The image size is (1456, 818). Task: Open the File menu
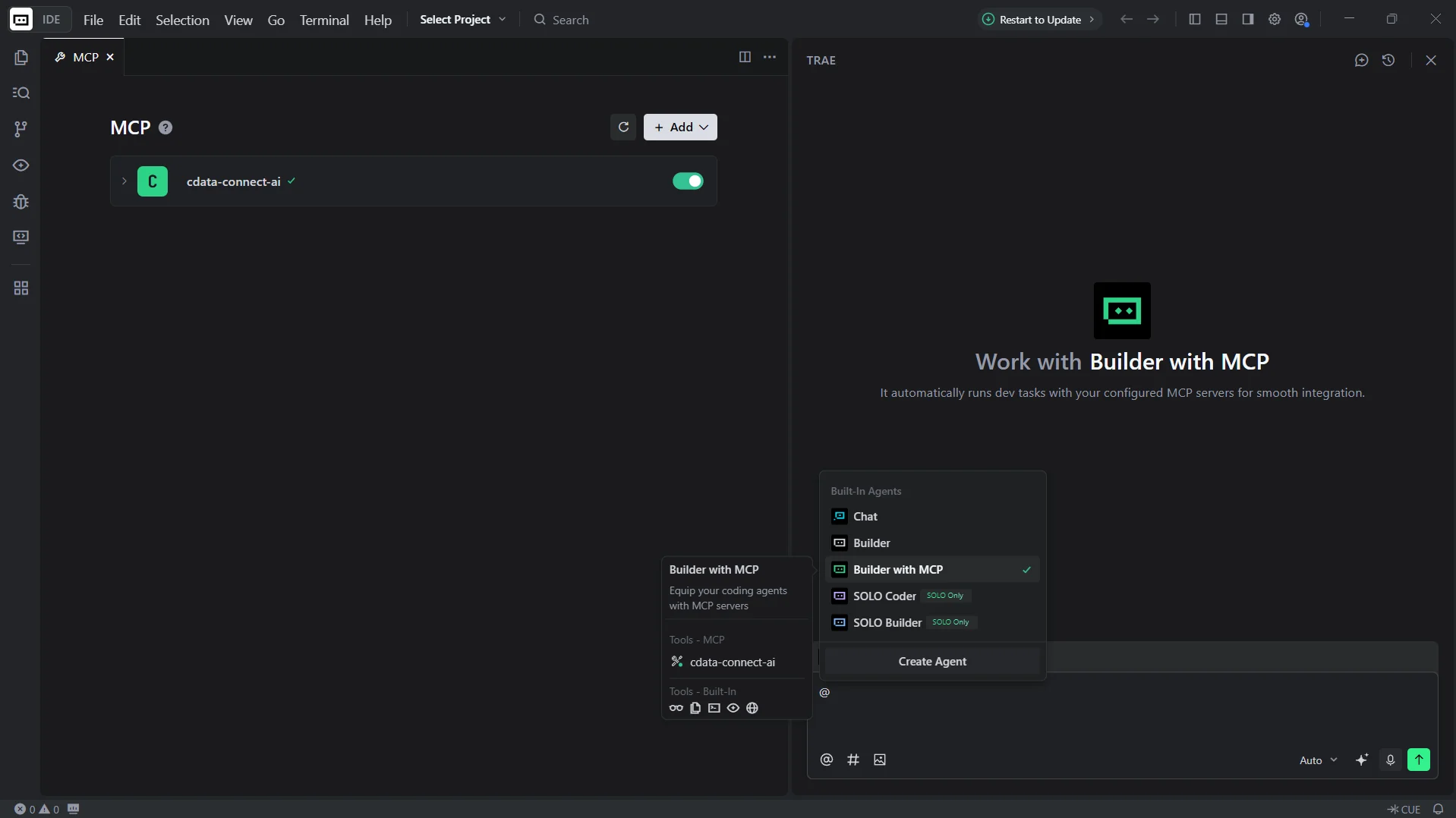[93, 20]
